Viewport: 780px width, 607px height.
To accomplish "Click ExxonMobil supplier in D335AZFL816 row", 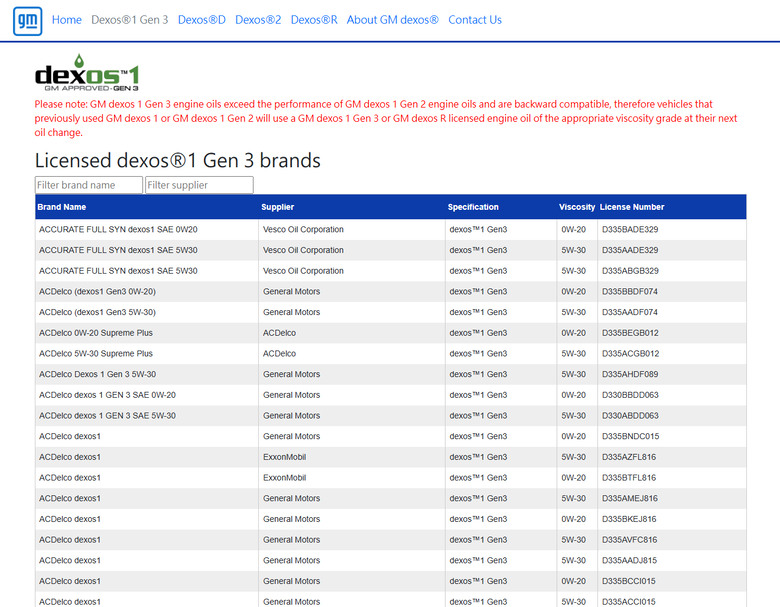I will click(x=285, y=457).
